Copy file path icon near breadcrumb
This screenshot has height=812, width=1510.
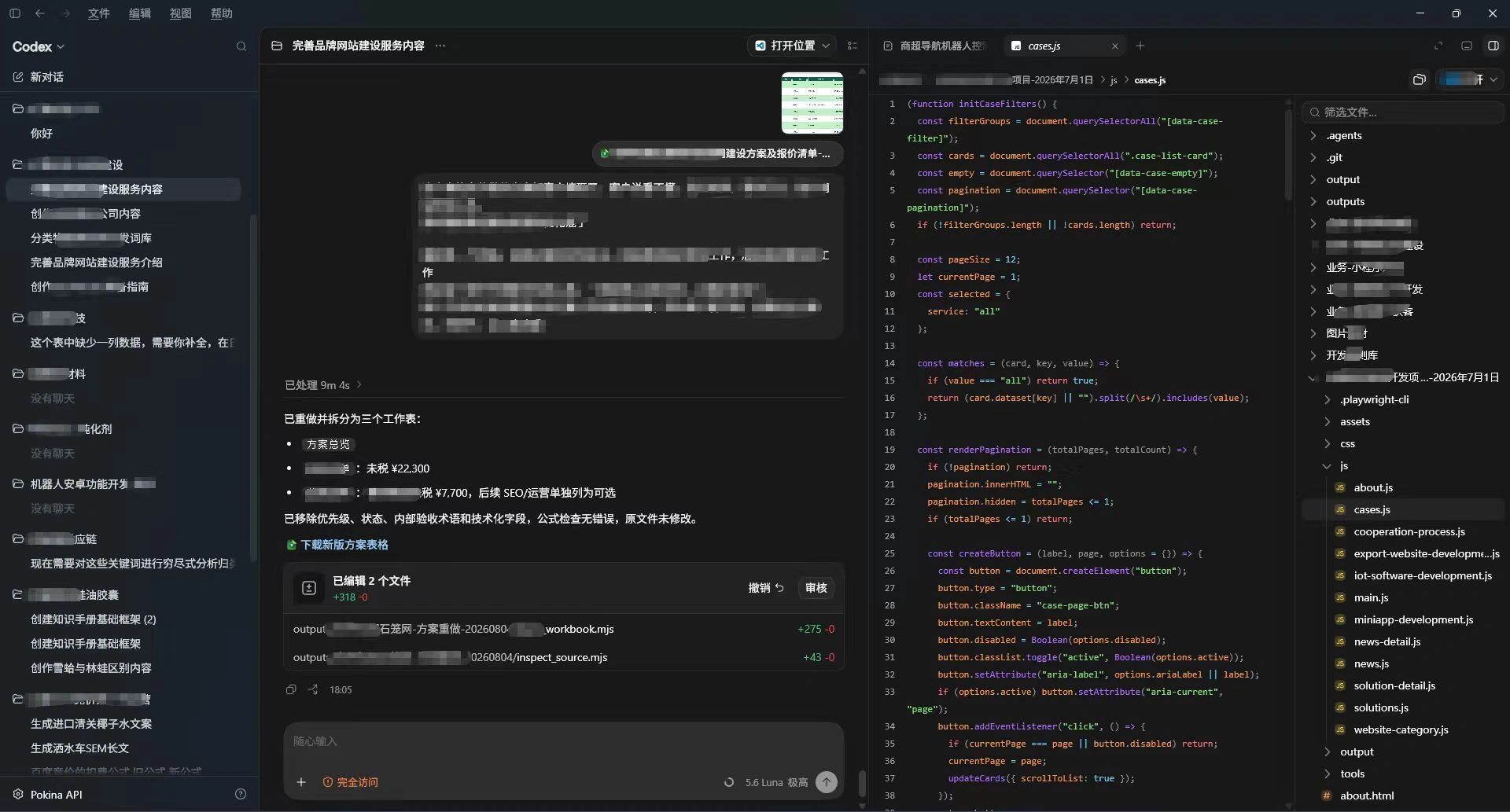[1420, 79]
